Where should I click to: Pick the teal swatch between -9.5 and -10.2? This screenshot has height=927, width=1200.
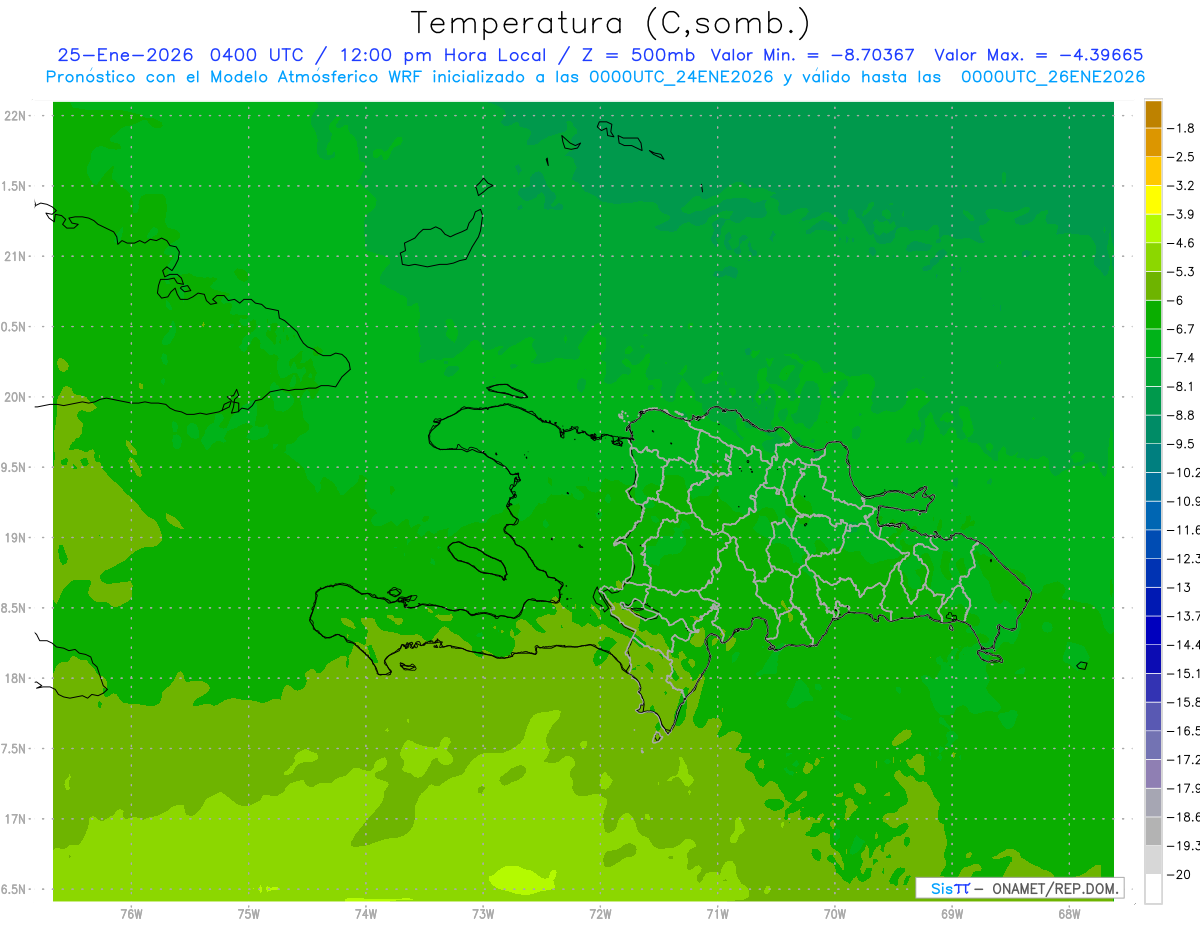click(1153, 458)
